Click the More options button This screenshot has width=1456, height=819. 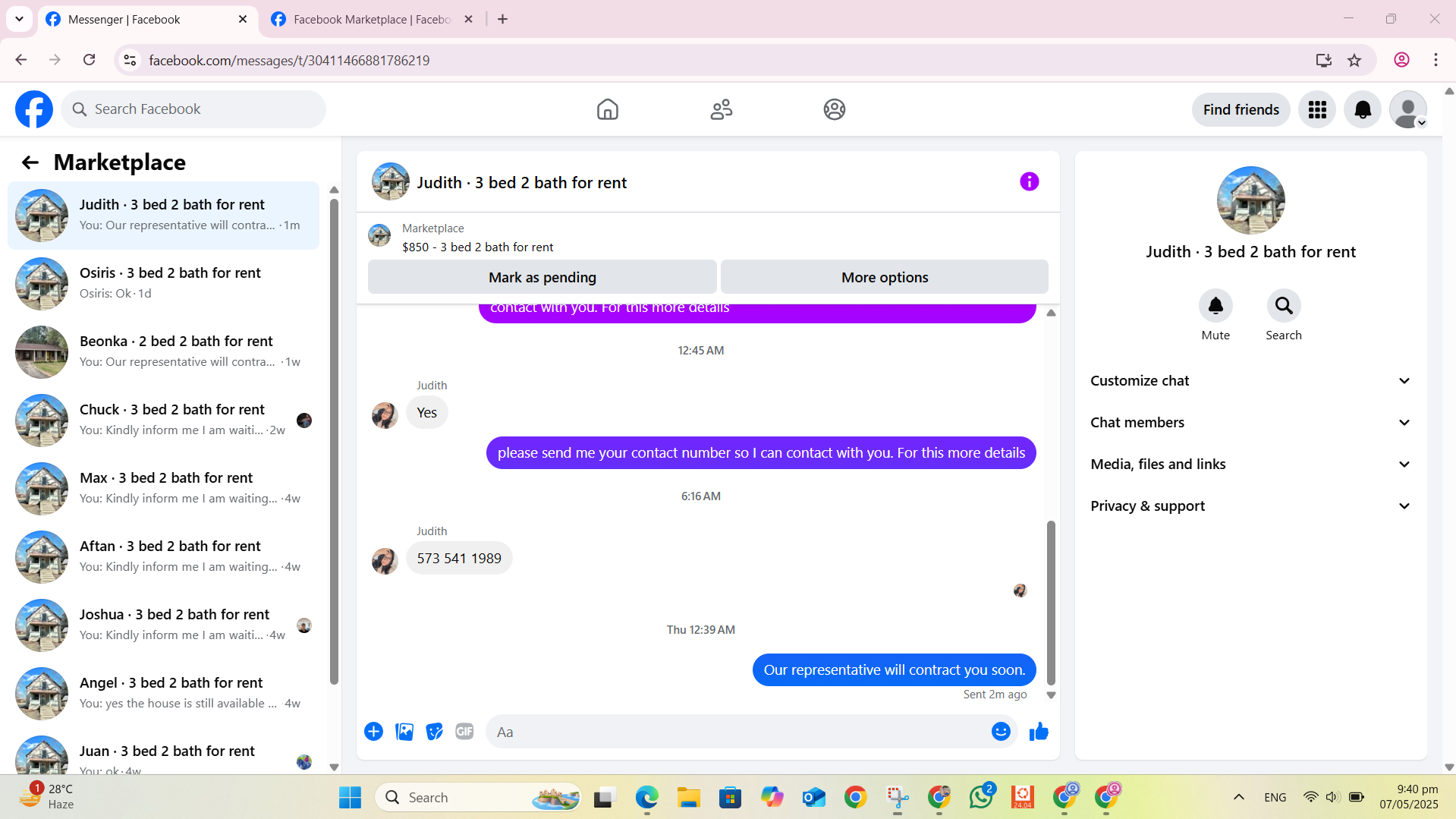(884, 277)
